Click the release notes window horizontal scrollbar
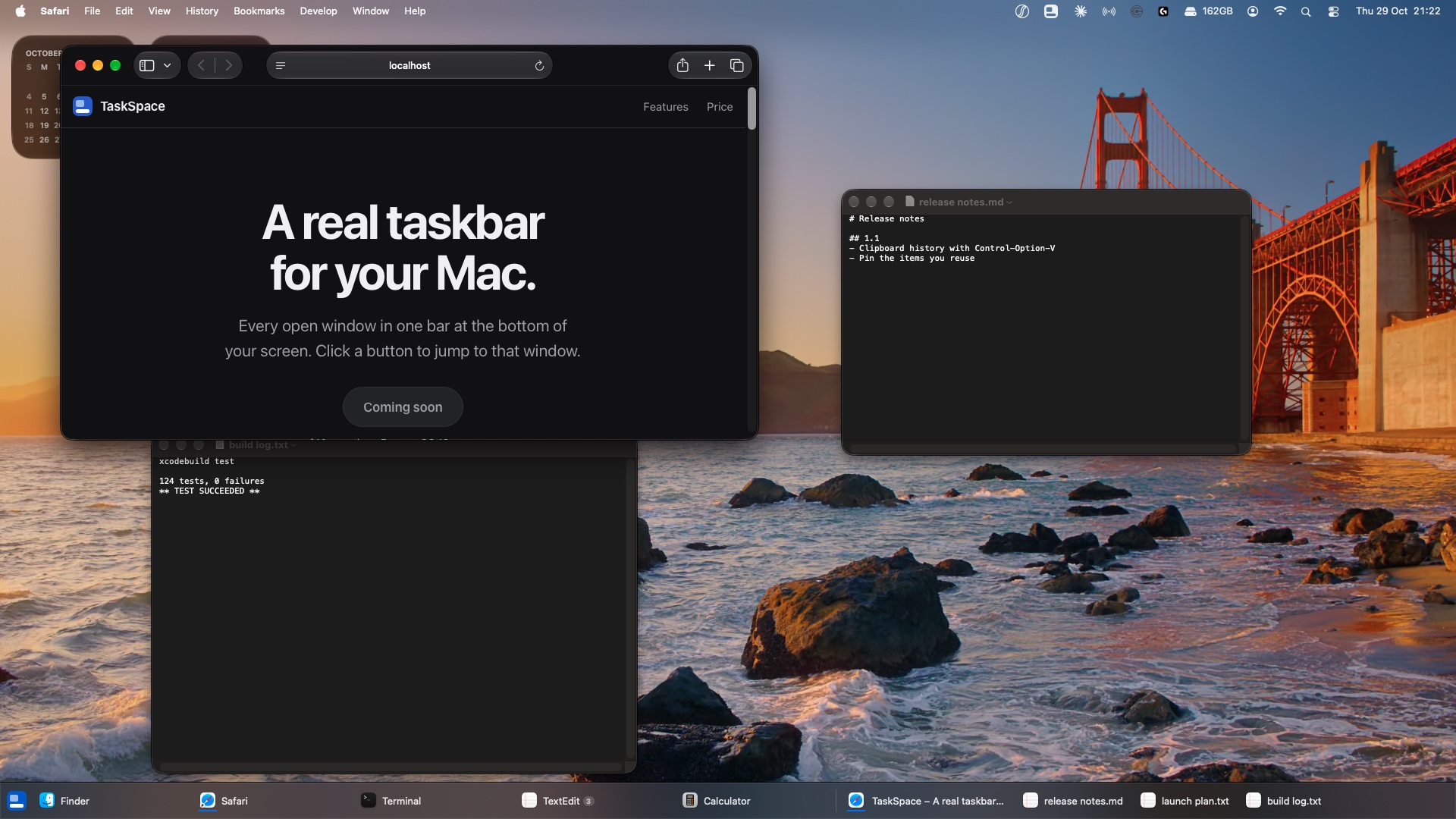The image size is (1456, 819). (1043, 449)
